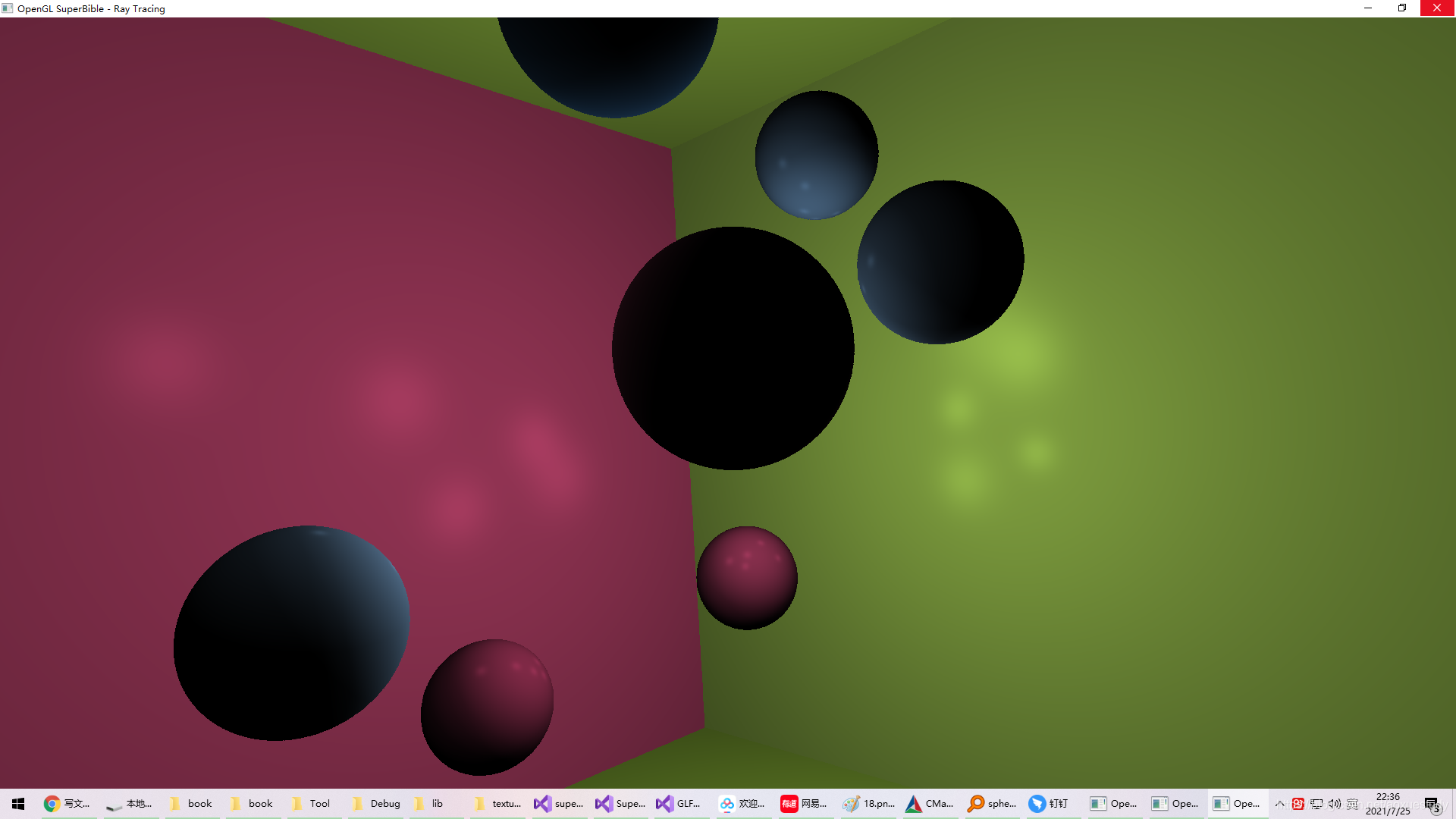This screenshot has width=1456, height=819.
Task: Click the large black sphere in render
Action: tap(733, 349)
